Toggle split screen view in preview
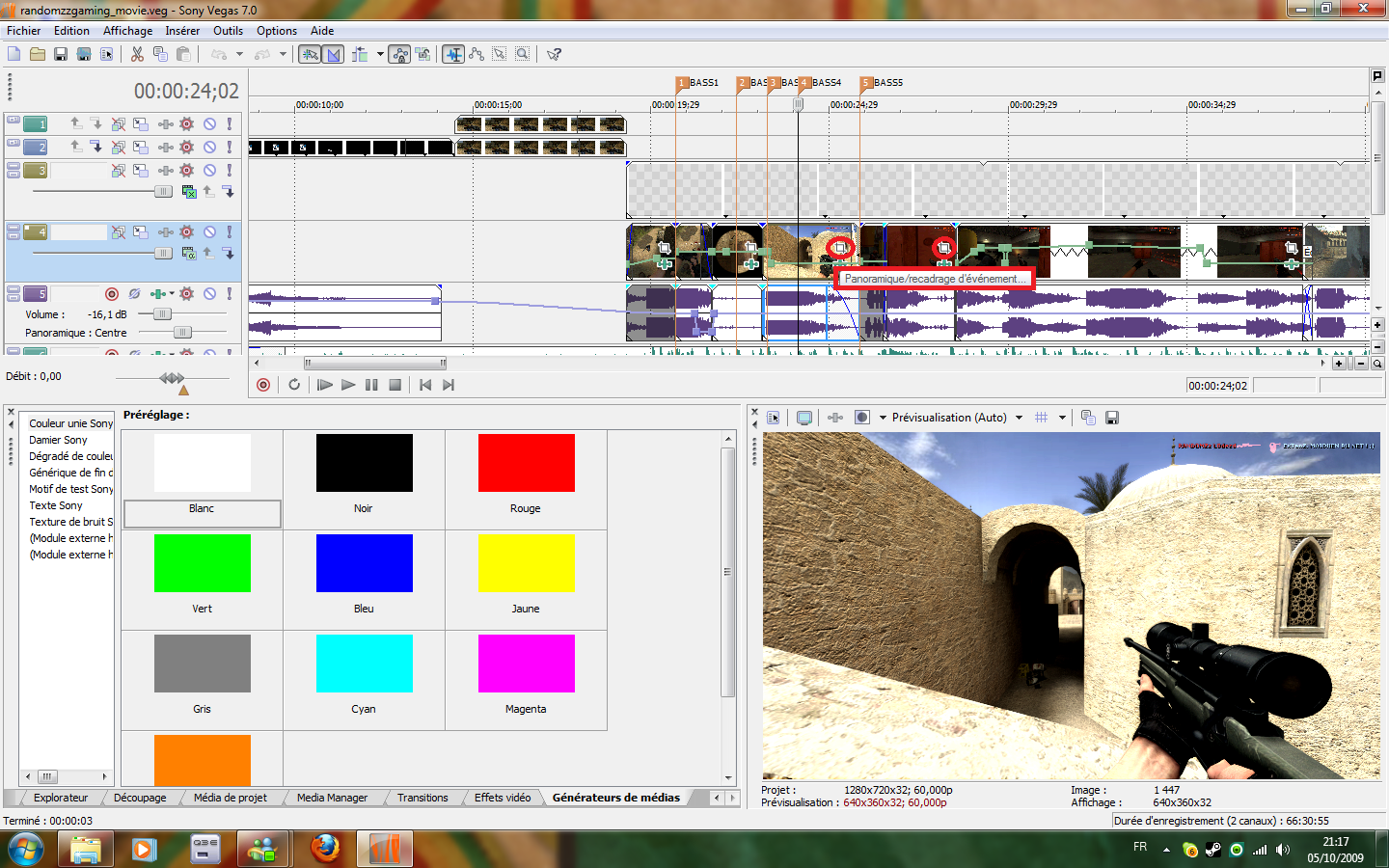 [x=862, y=418]
